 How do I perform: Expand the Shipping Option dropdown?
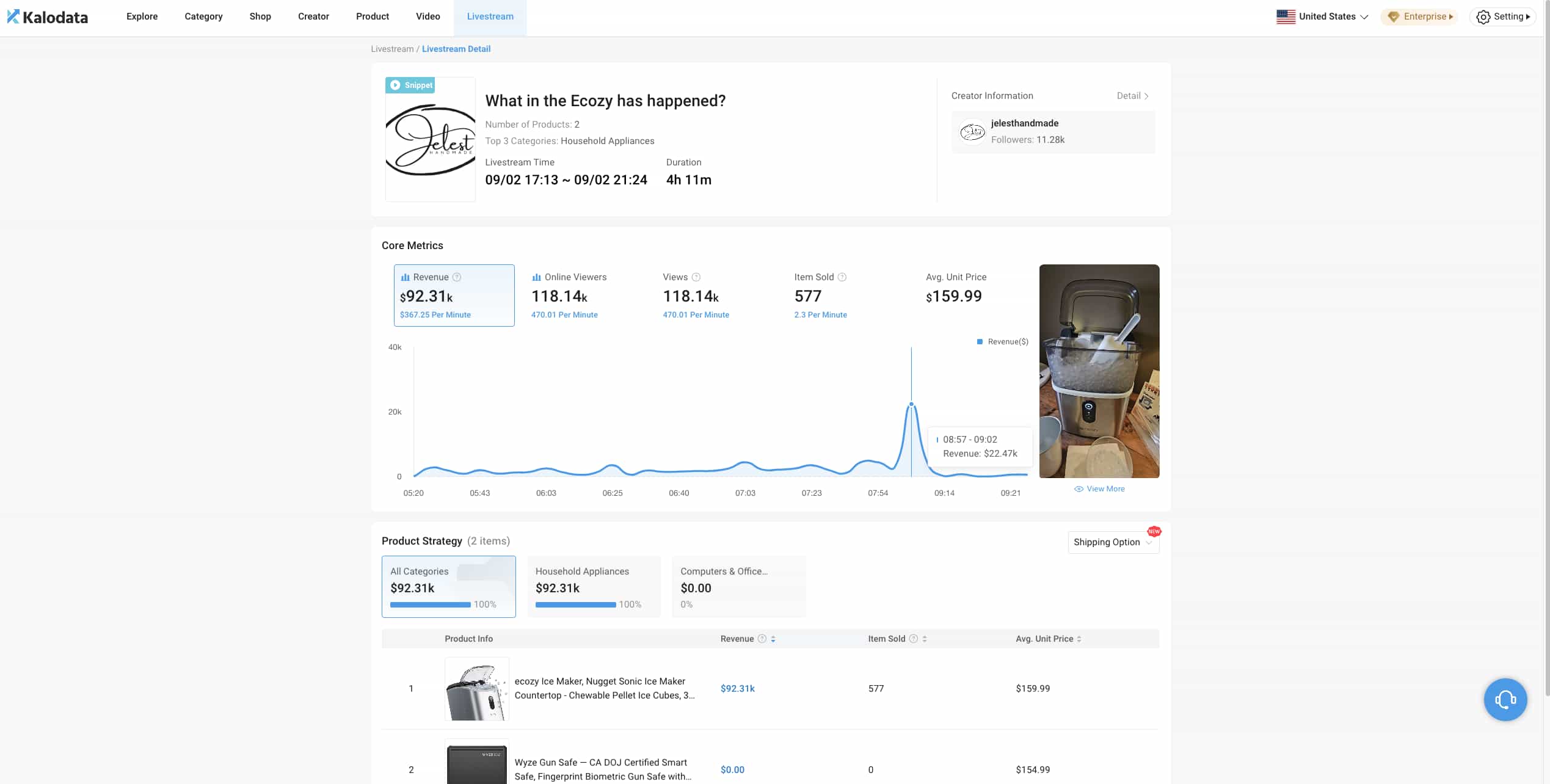click(x=1113, y=542)
